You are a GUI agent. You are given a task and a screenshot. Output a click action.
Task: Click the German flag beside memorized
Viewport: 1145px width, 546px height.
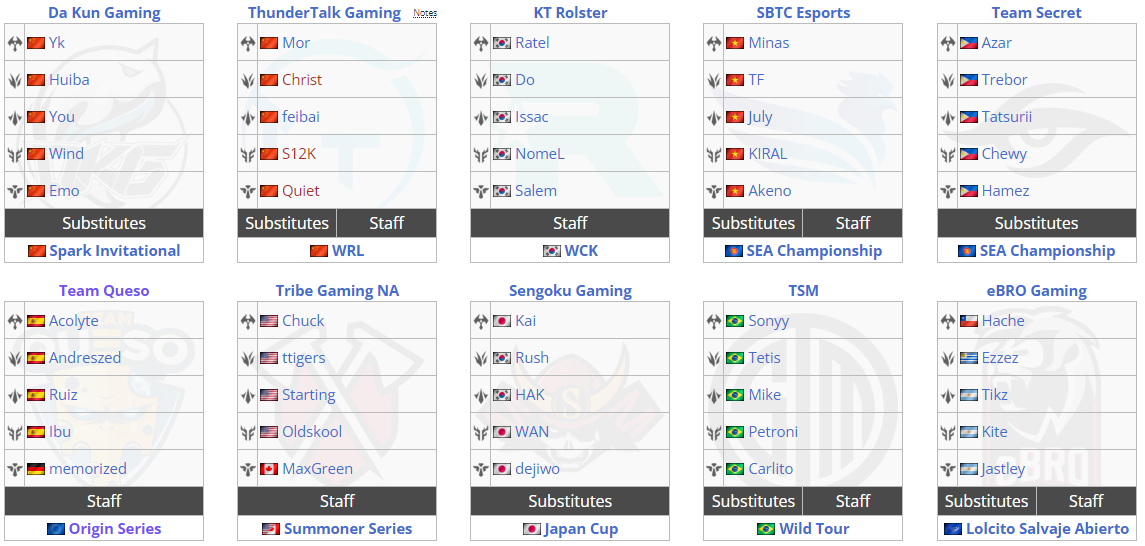pyautogui.click(x=36, y=469)
